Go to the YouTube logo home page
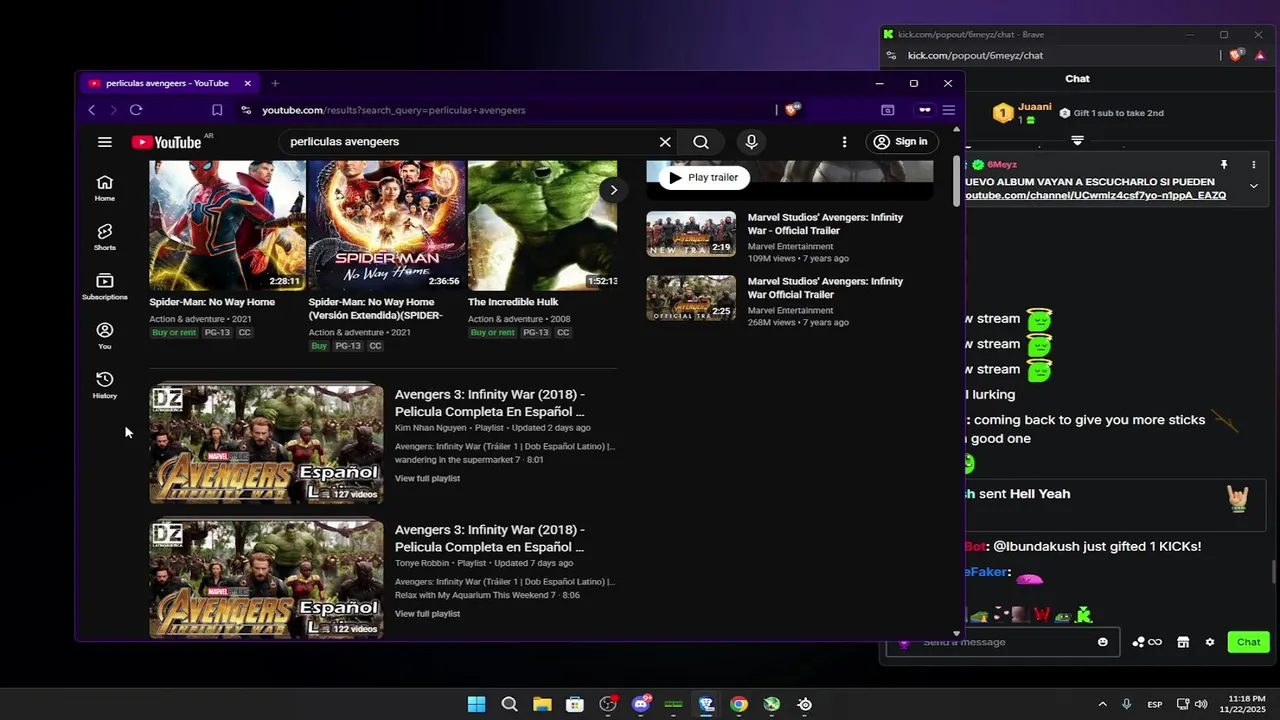Viewport: 1280px width, 720px height. click(166, 142)
